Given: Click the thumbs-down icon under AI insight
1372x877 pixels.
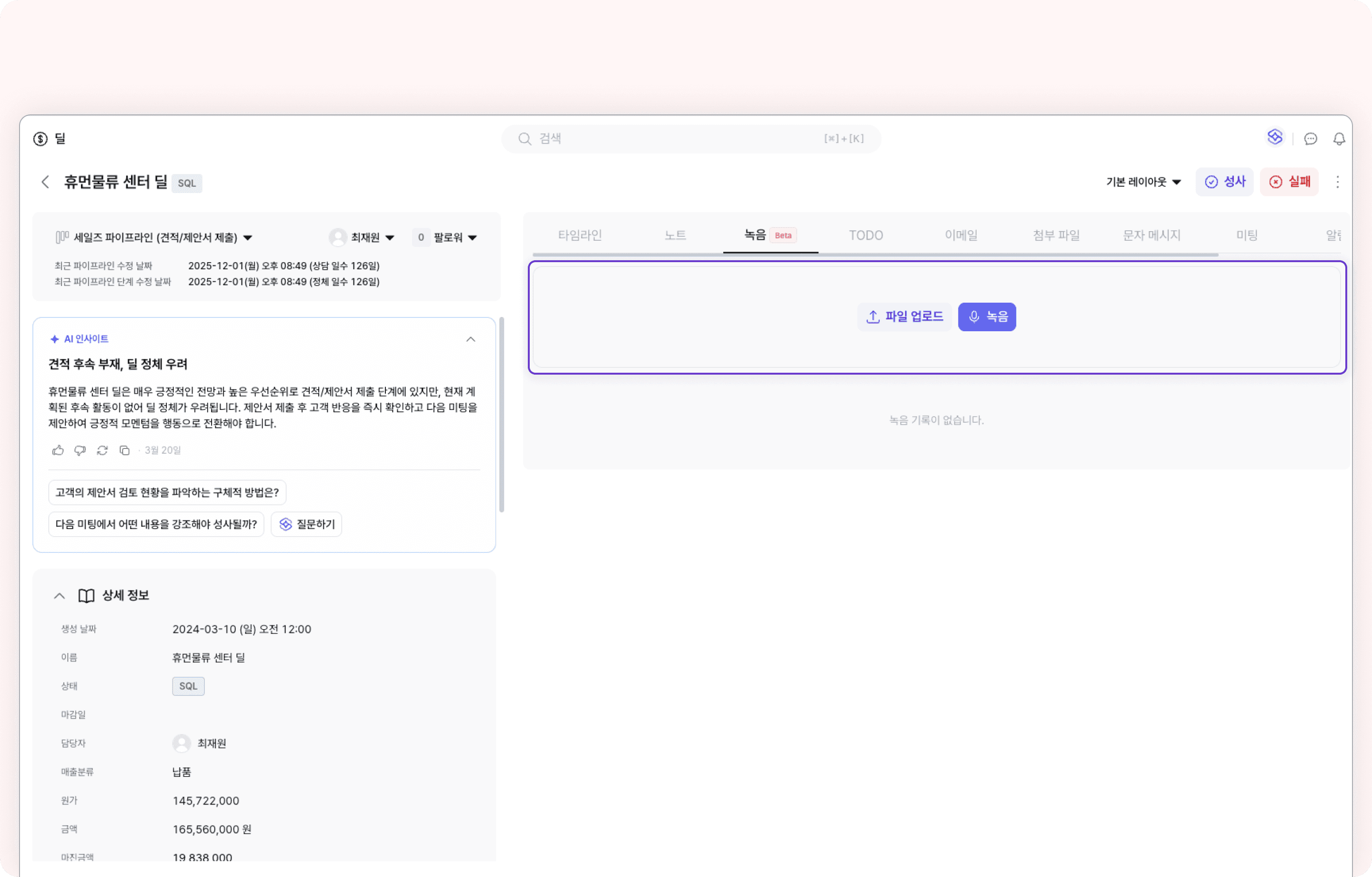Looking at the screenshot, I should coord(80,450).
